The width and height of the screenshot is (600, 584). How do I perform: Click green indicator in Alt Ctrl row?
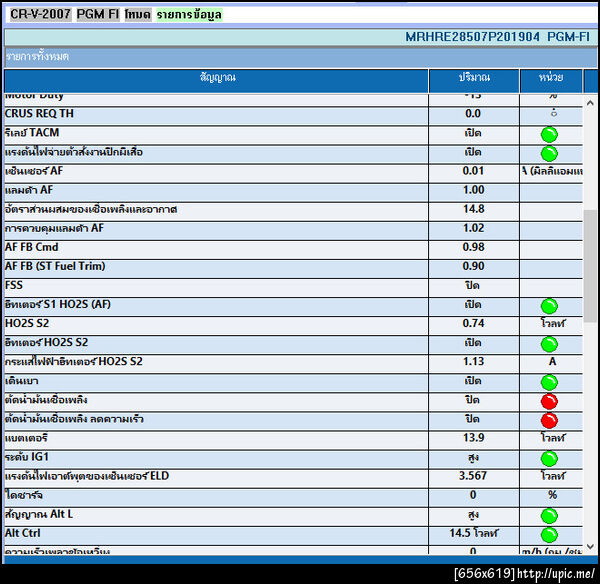pos(549,535)
